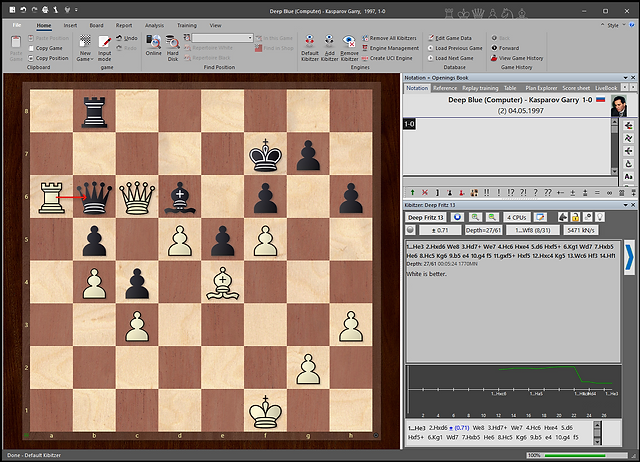Open the Find Position combo box
The height and width of the screenshot is (462, 640).
click(x=222, y=38)
